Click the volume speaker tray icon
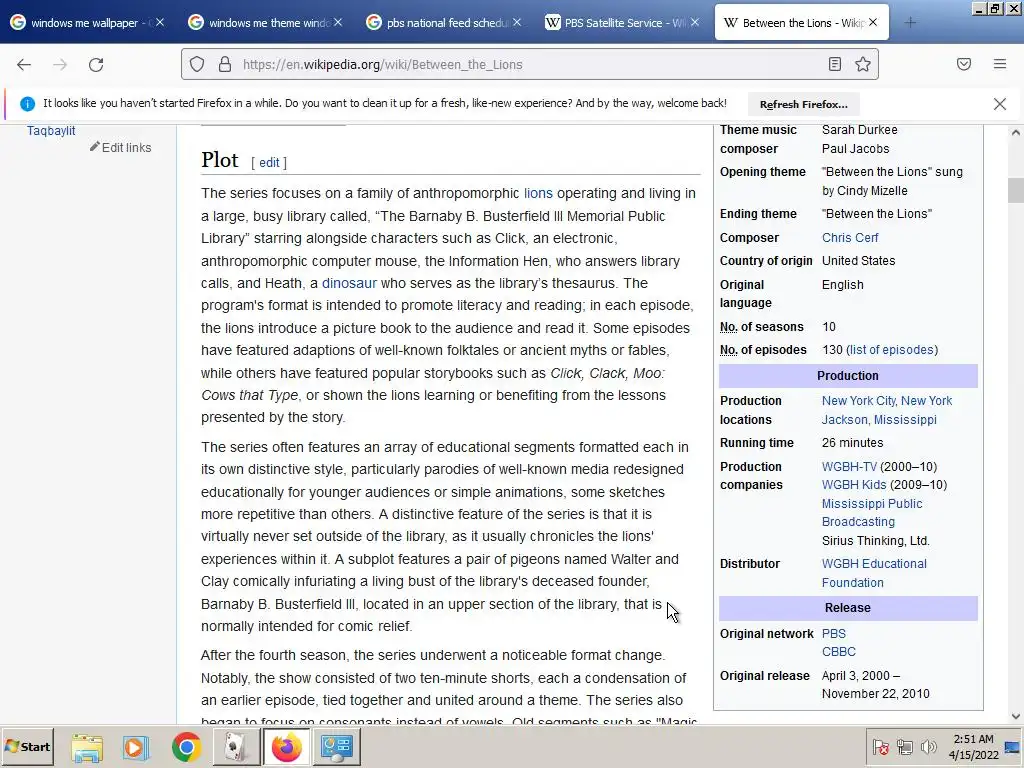Screen dimensions: 1024x768 tap(928, 747)
